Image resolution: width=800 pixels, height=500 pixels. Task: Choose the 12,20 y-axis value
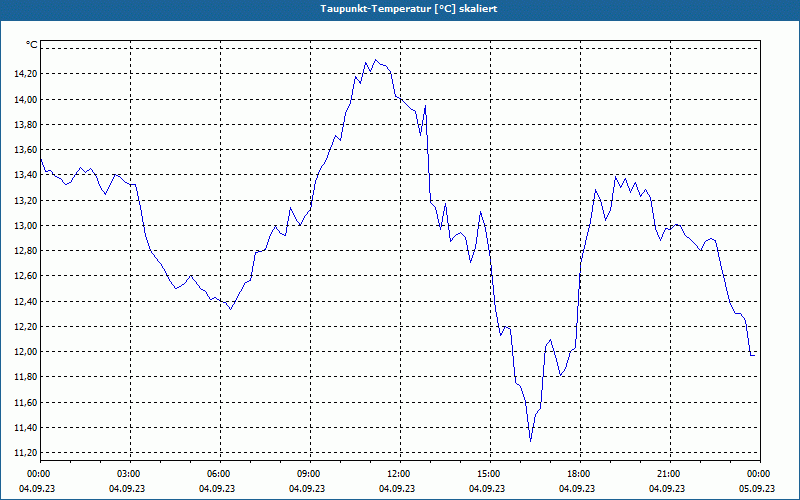tap(26, 327)
